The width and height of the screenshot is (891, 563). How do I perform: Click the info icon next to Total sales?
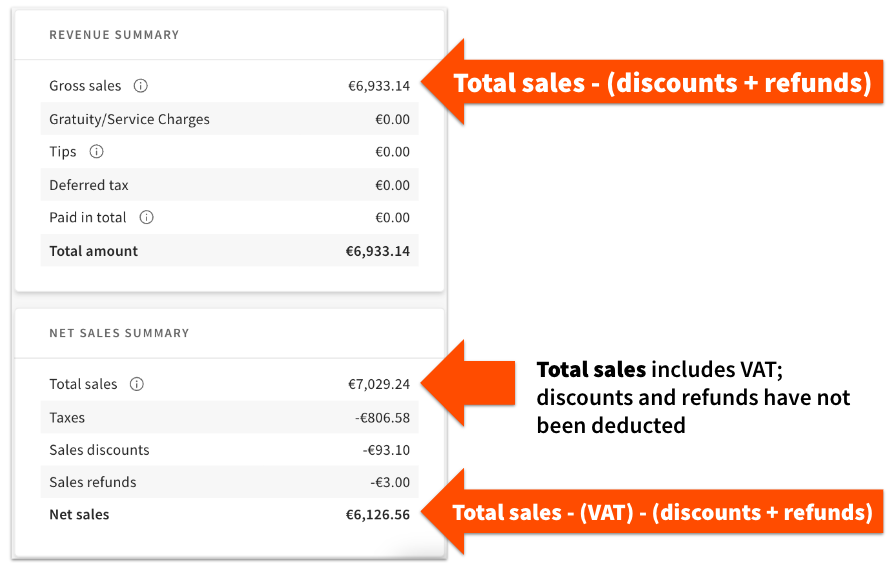coord(137,384)
